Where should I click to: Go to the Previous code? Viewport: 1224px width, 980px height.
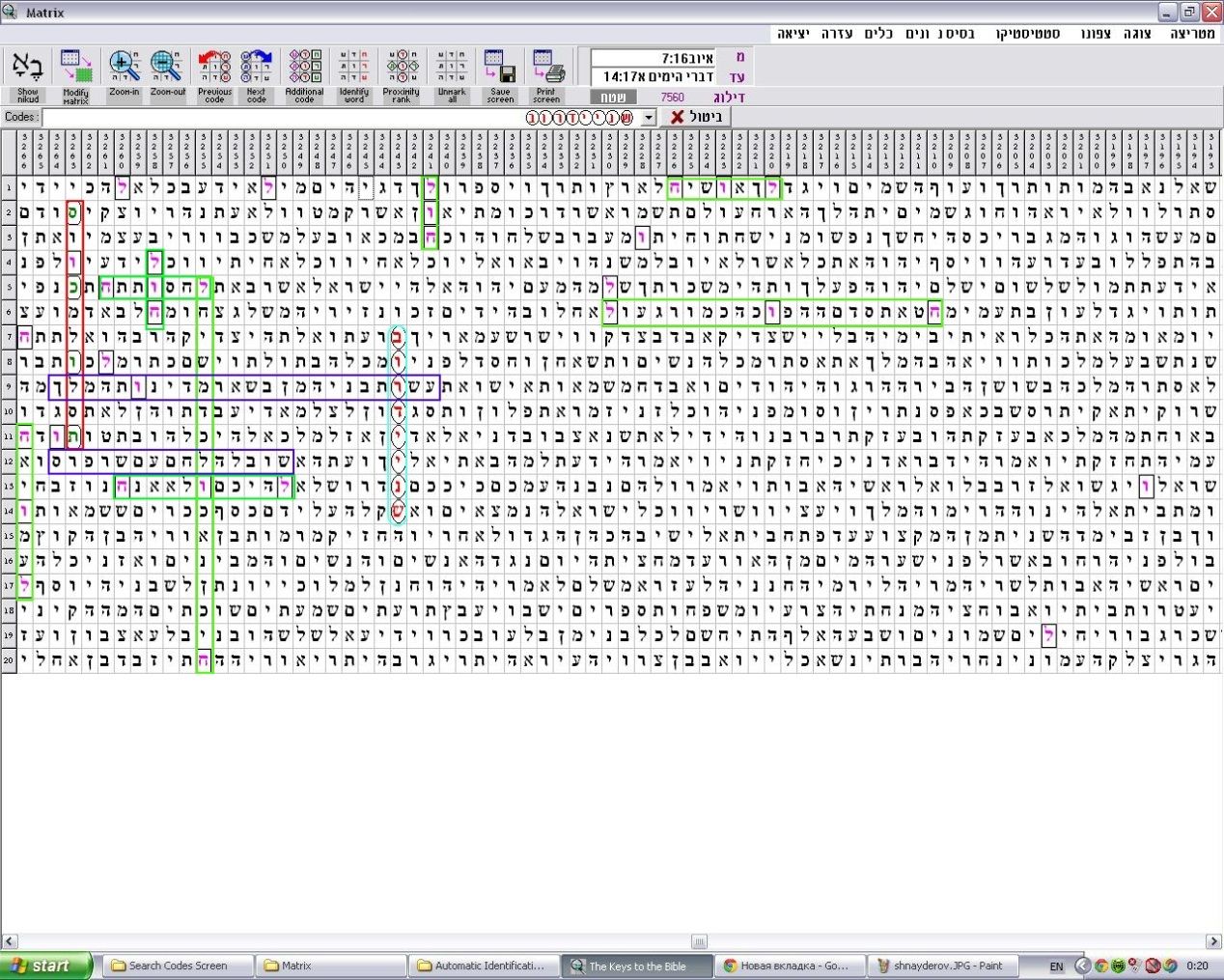click(x=214, y=68)
